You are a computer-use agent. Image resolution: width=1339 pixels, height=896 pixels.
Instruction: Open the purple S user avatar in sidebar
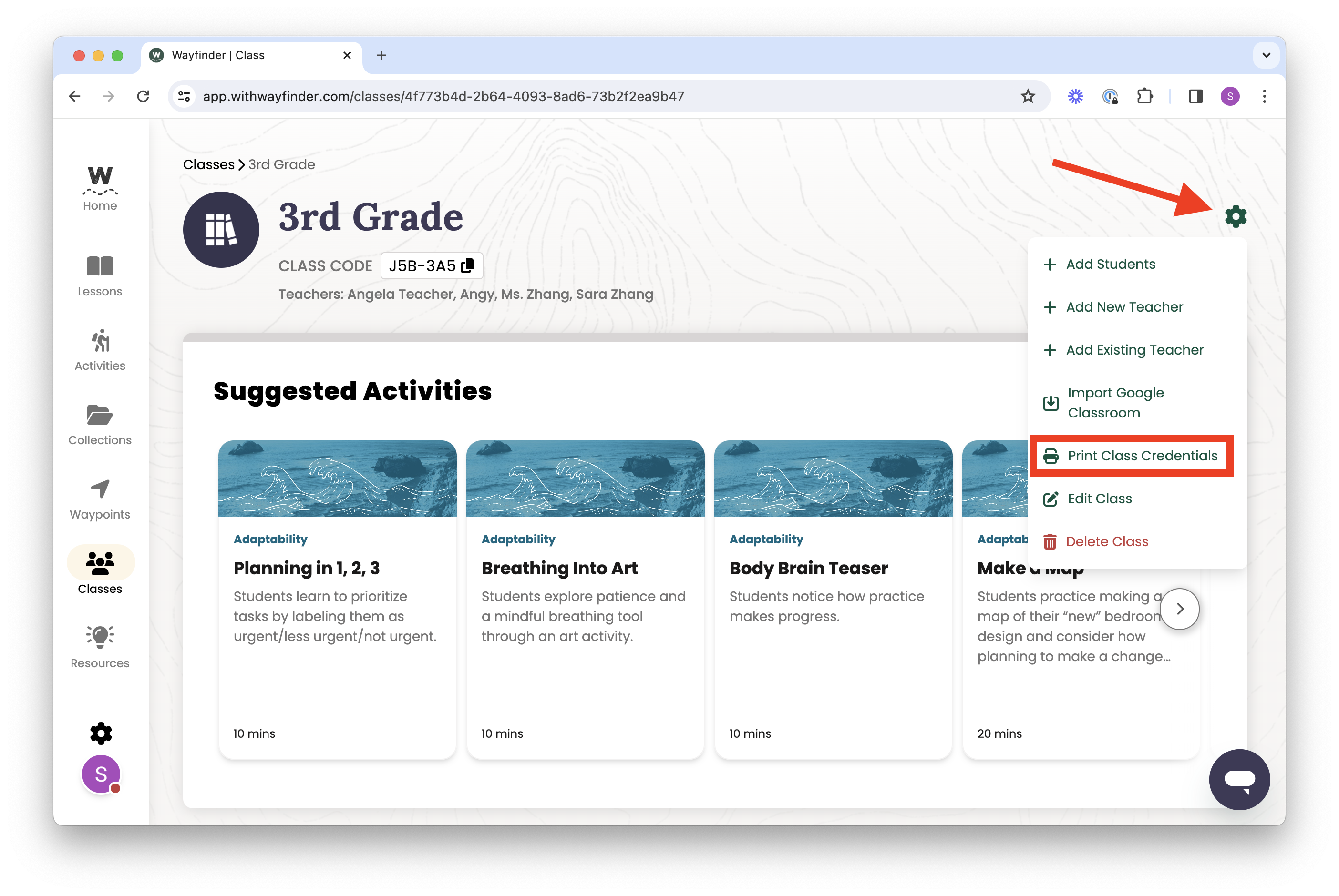click(x=101, y=774)
